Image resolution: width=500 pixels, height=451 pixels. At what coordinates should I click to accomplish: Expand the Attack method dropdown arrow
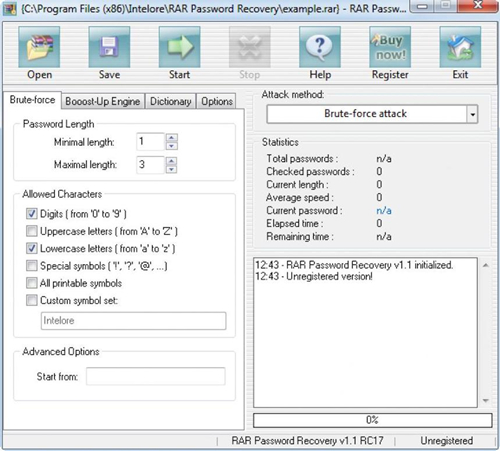472,114
